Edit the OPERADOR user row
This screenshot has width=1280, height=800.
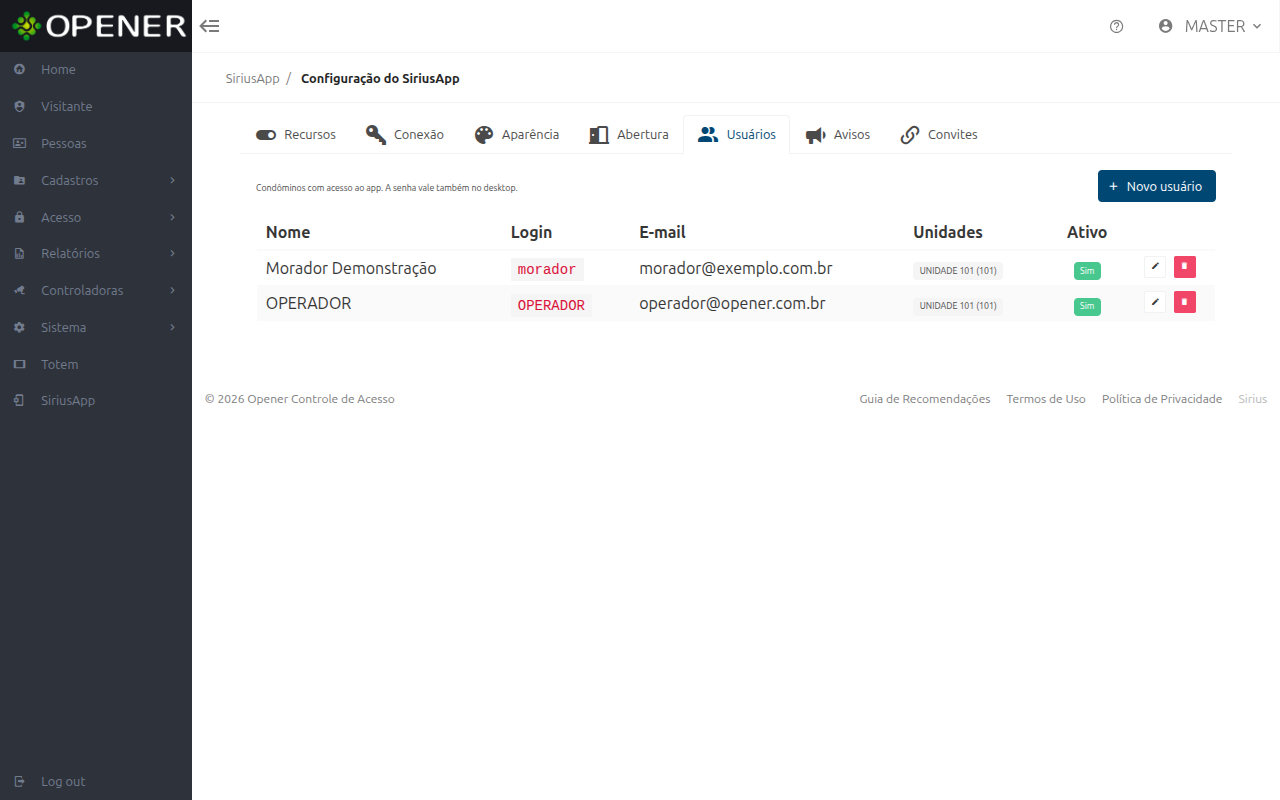click(x=1155, y=302)
